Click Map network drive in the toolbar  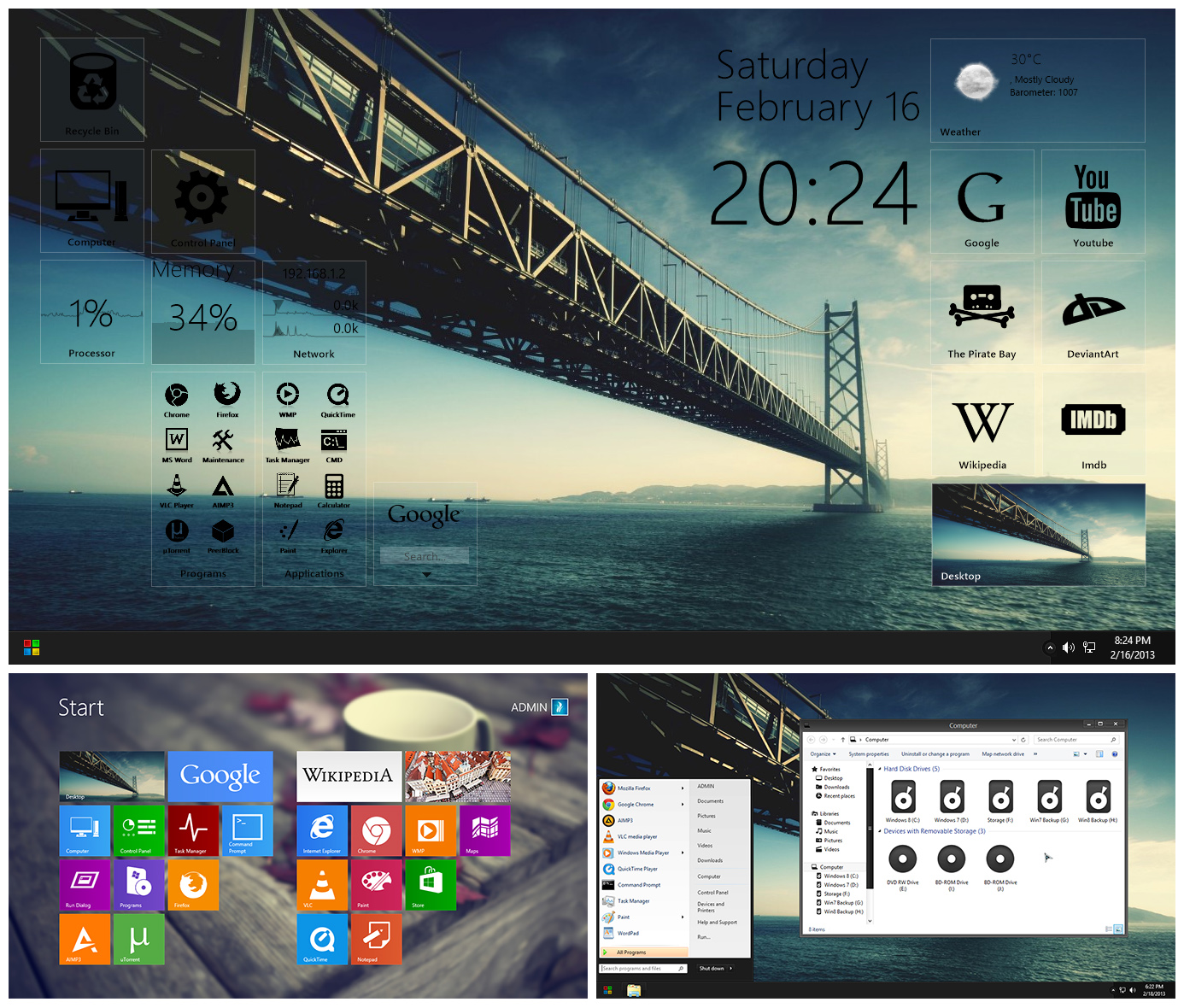point(1003,754)
